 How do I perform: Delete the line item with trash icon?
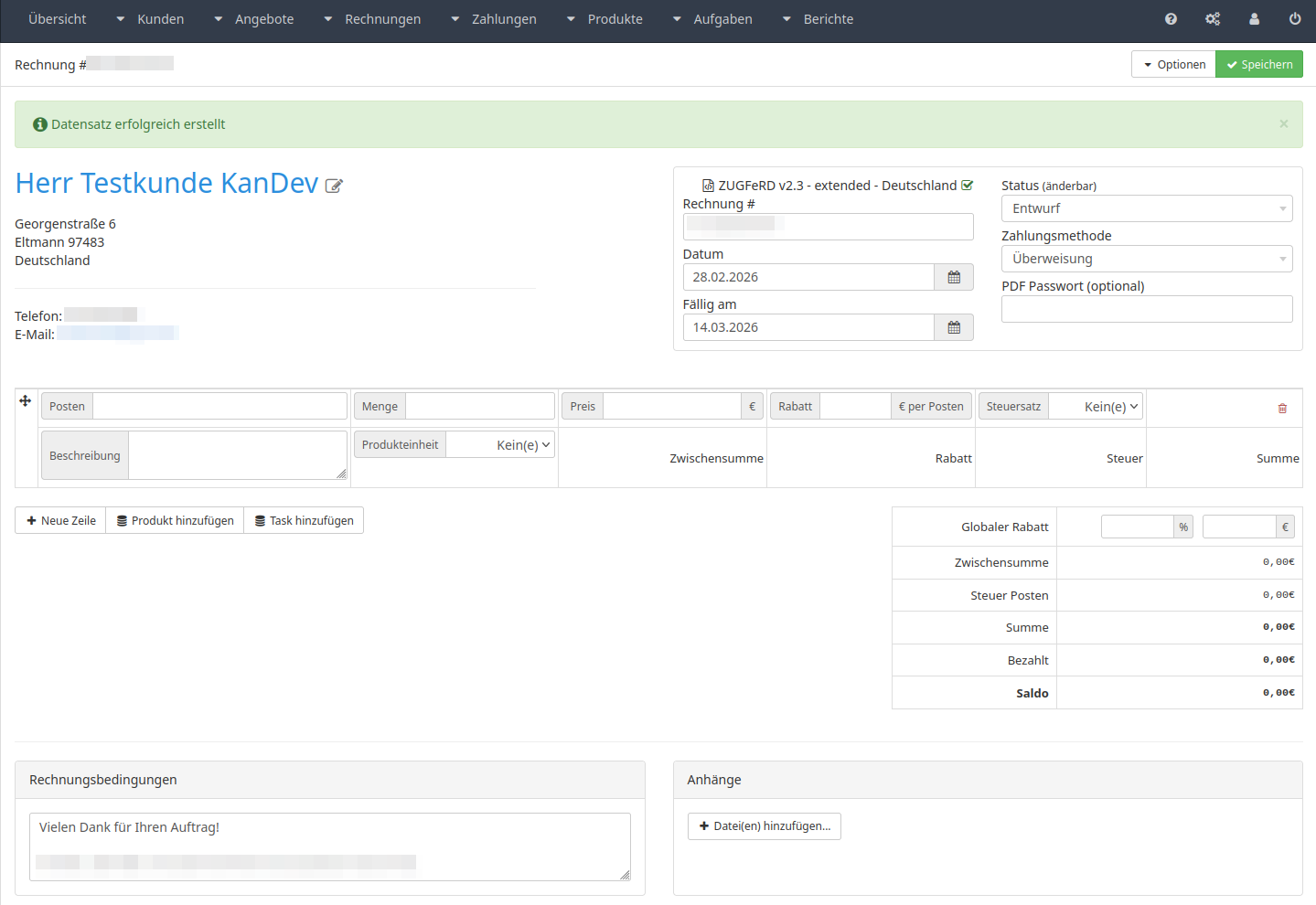[1282, 409]
